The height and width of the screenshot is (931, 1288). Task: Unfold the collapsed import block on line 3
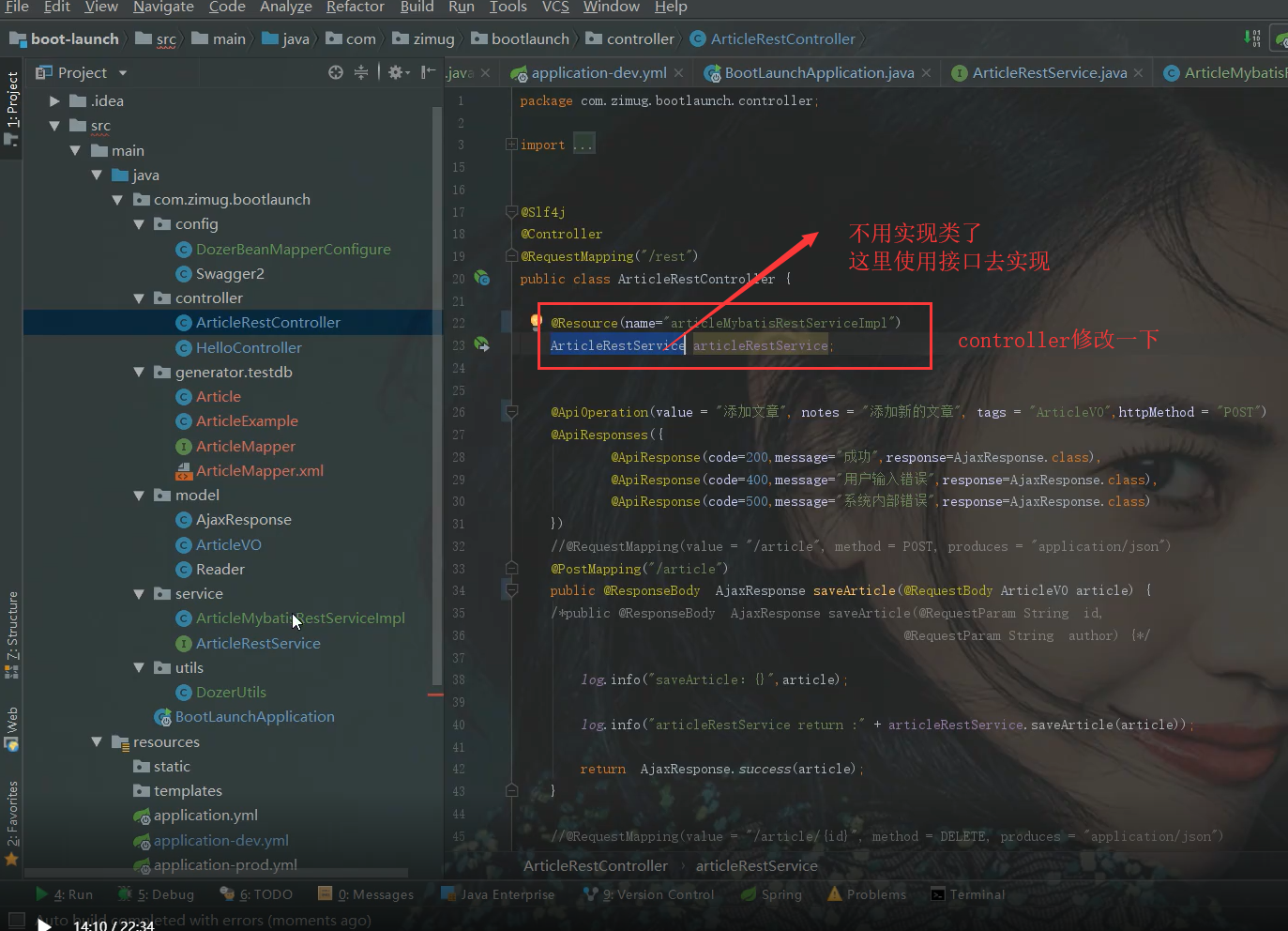[x=511, y=145]
